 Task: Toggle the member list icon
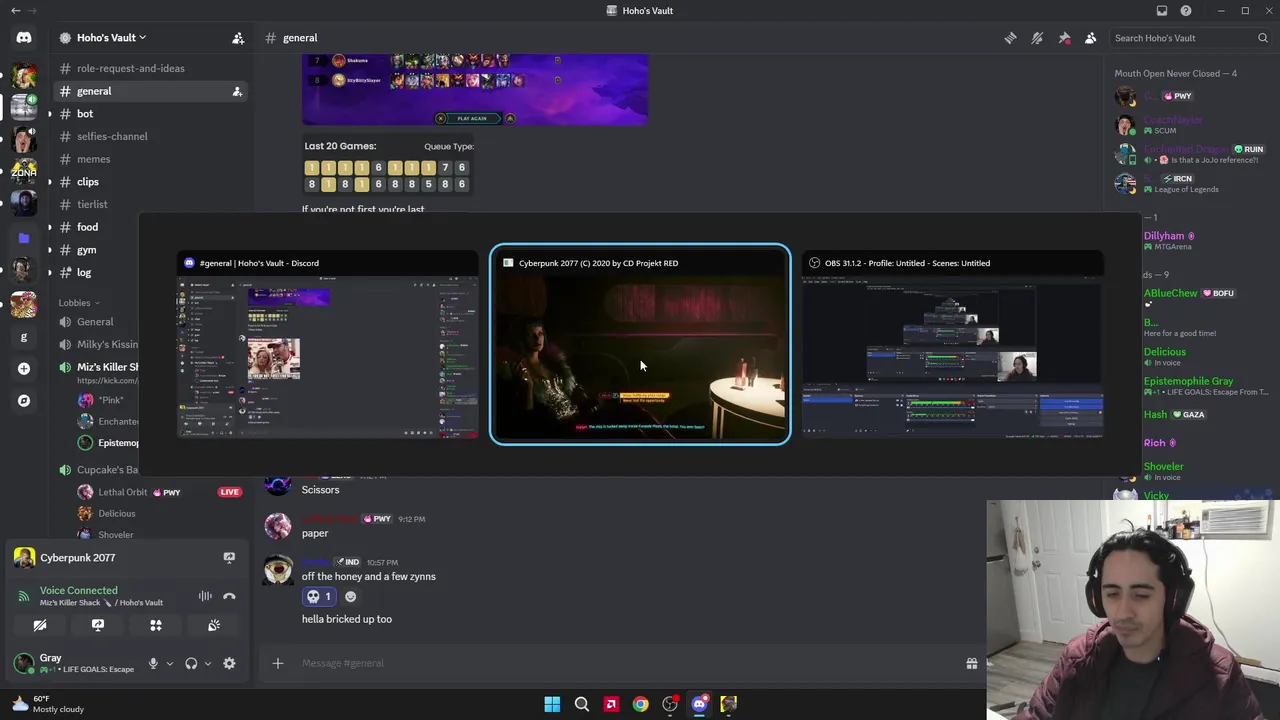pos(1091,38)
